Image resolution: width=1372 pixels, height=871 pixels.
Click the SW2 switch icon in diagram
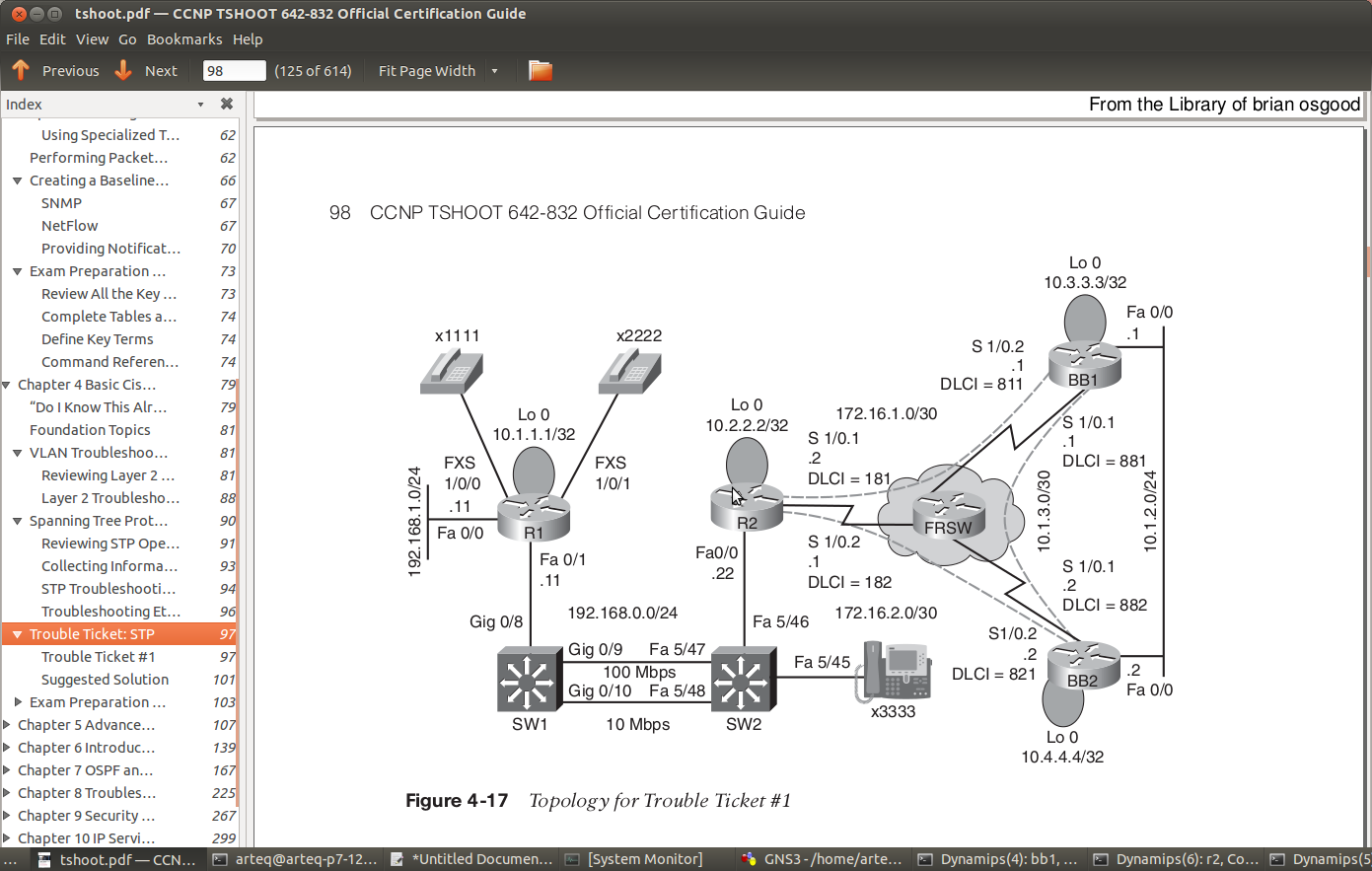coord(743,679)
